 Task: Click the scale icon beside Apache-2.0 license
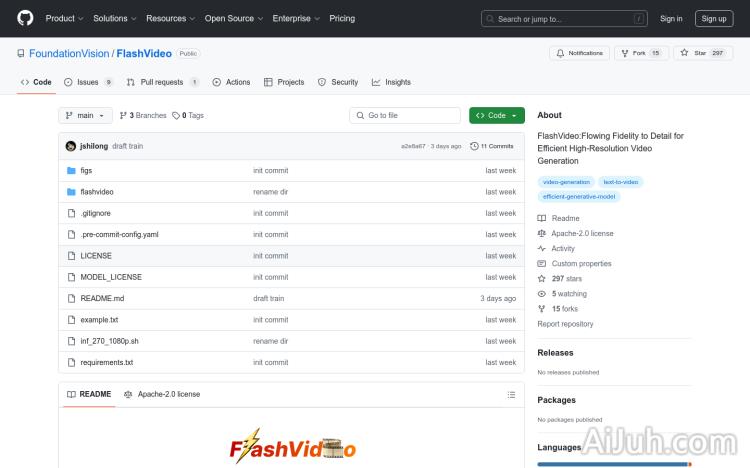(541, 233)
